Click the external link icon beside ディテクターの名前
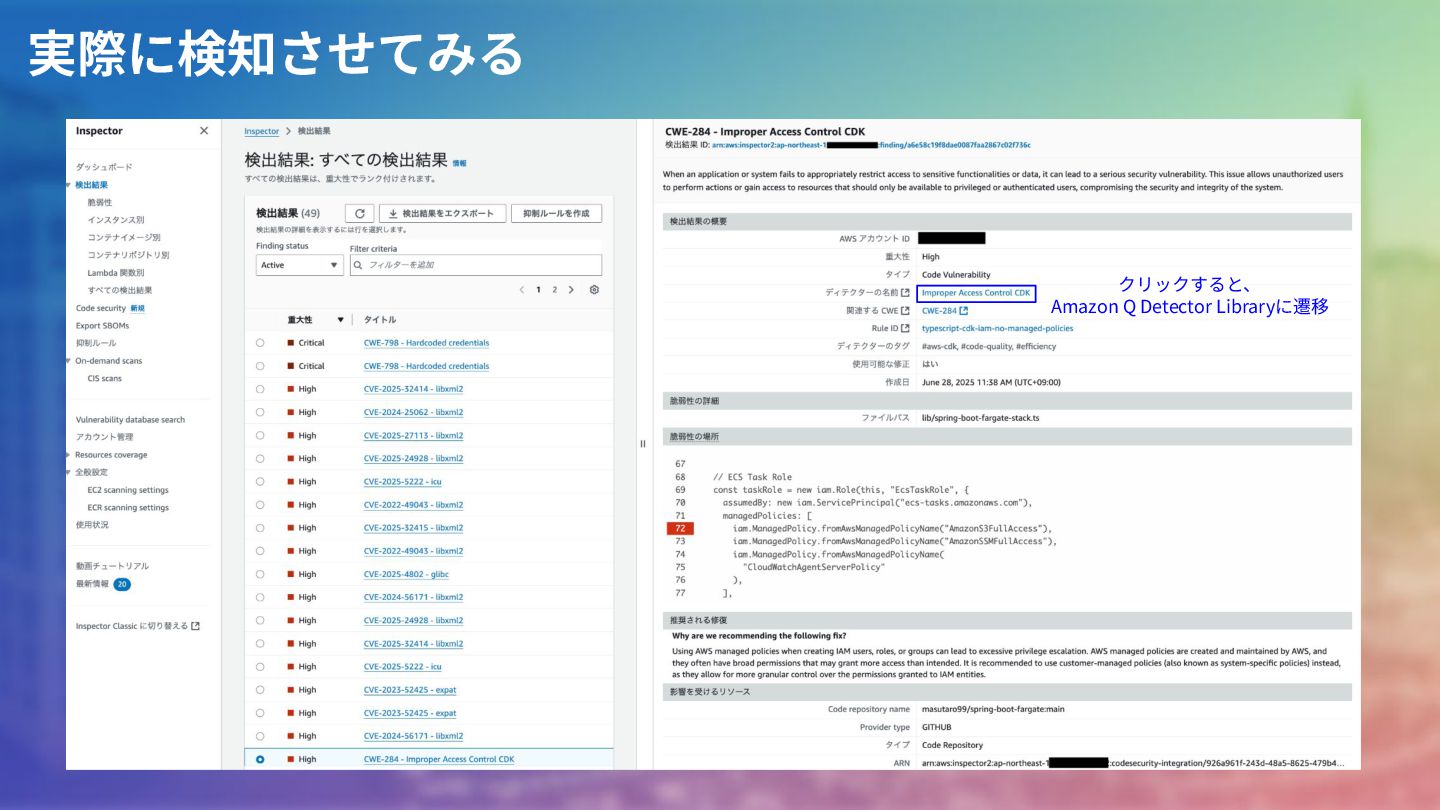1440x810 pixels. tap(905, 293)
